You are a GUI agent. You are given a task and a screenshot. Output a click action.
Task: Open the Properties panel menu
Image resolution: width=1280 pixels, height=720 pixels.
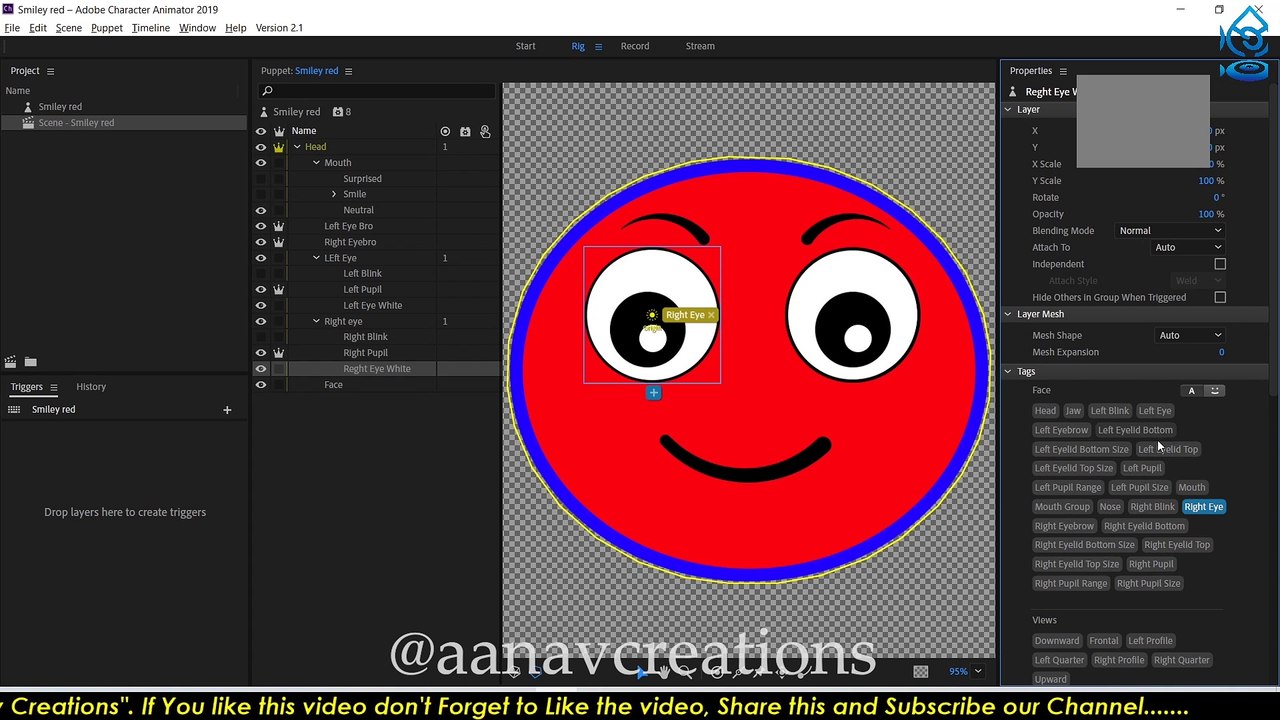(1063, 71)
